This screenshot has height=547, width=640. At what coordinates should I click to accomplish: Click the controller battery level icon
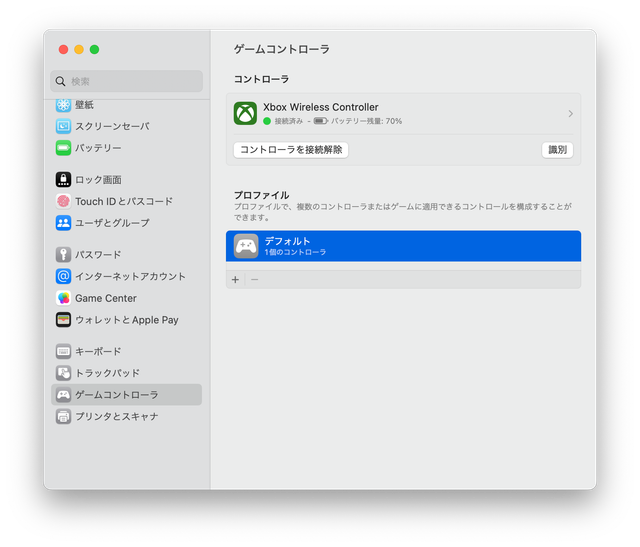pyautogui.click(x=321, y=121)
